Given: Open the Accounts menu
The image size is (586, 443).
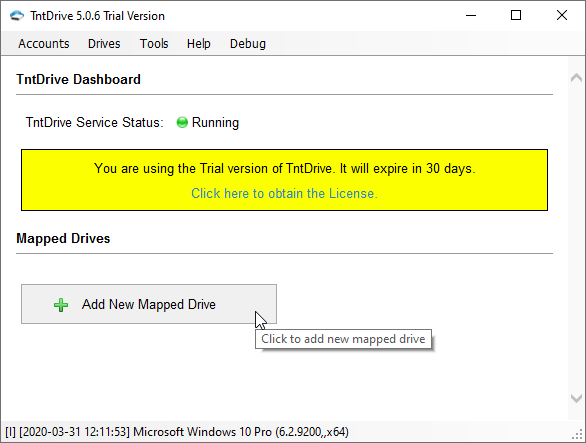Looking at the screenshot, I should pyautogui.click(x=44, y=44).
